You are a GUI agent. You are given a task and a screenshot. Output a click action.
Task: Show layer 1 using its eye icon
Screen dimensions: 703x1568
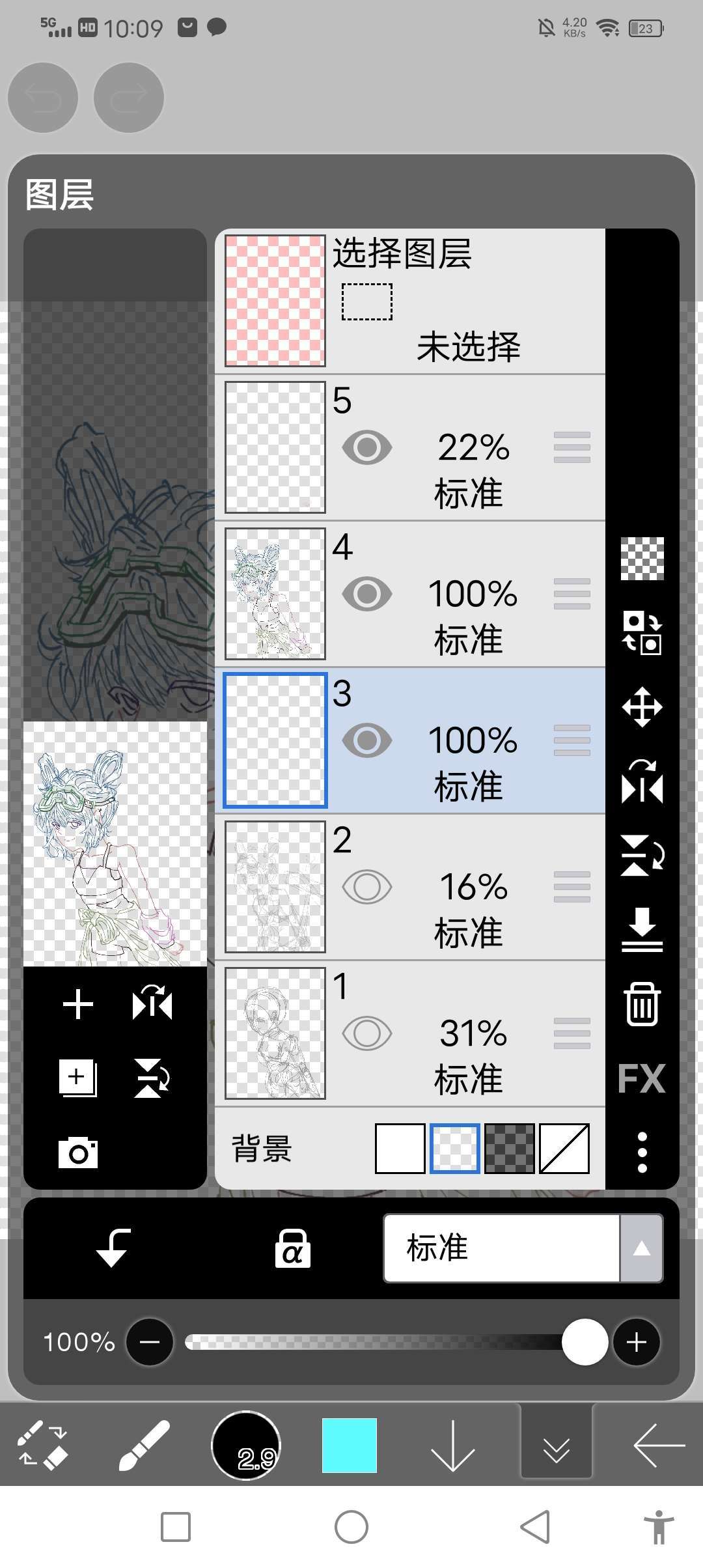pyautogui.click(x=367, y=1033)
